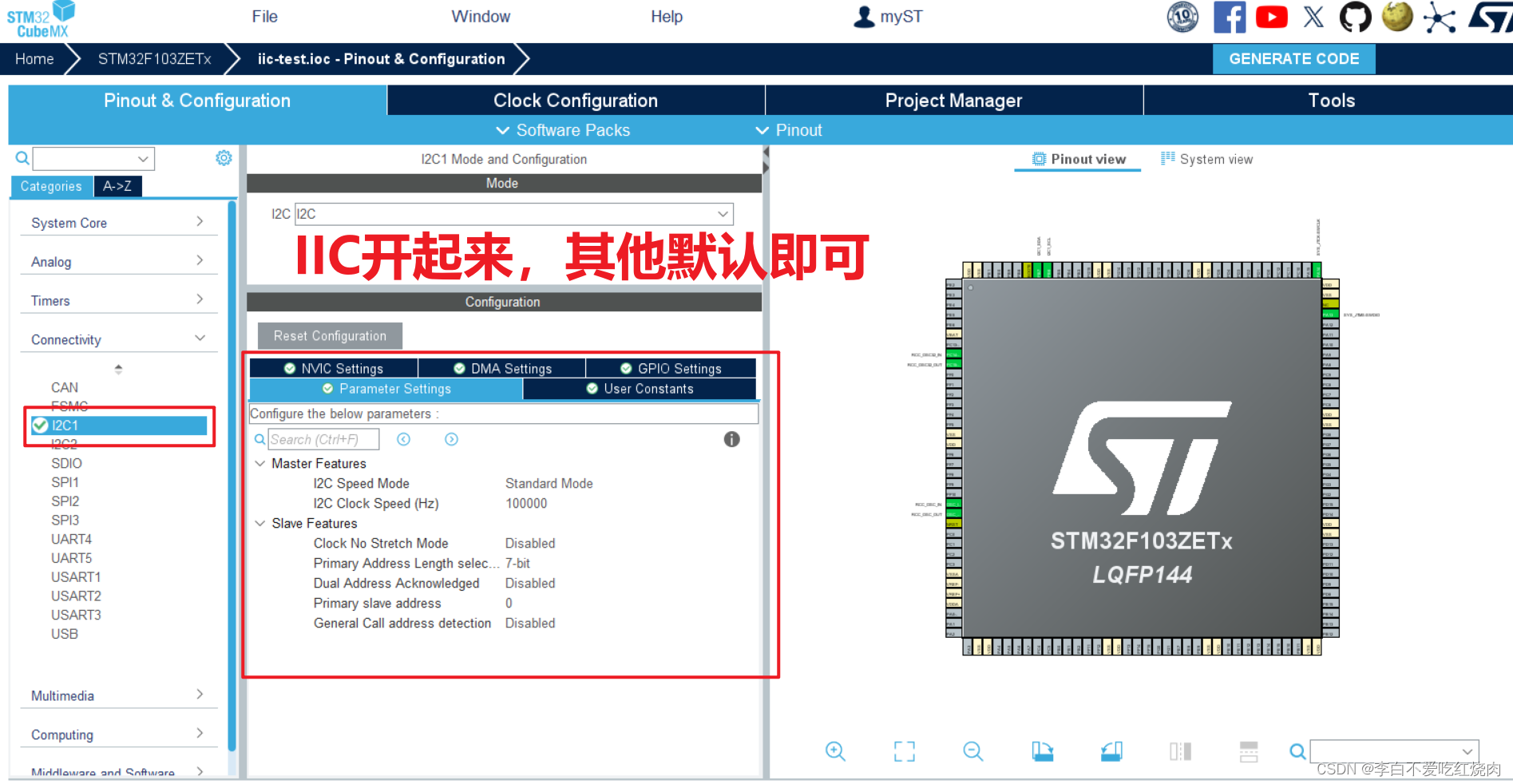1513x784 pixels.
Task: Rotate the chip clockwise icon
Action: (1042, 750)
